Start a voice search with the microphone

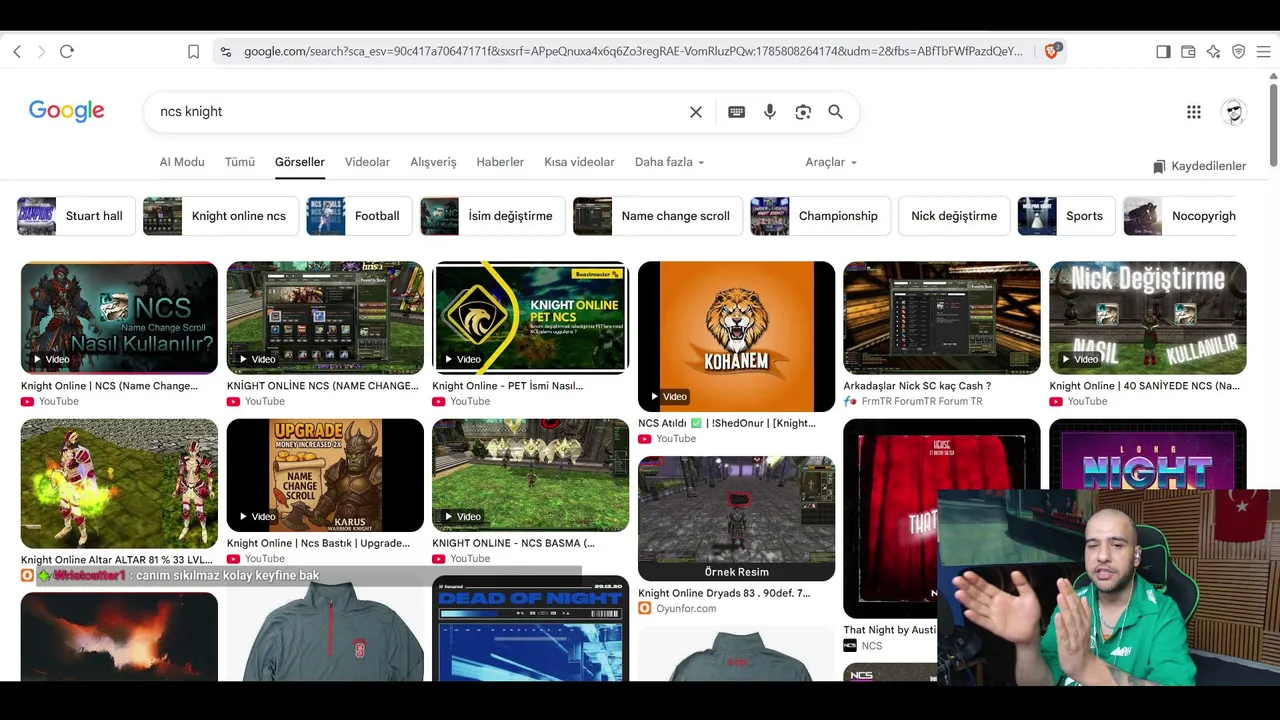click(770, 112)
